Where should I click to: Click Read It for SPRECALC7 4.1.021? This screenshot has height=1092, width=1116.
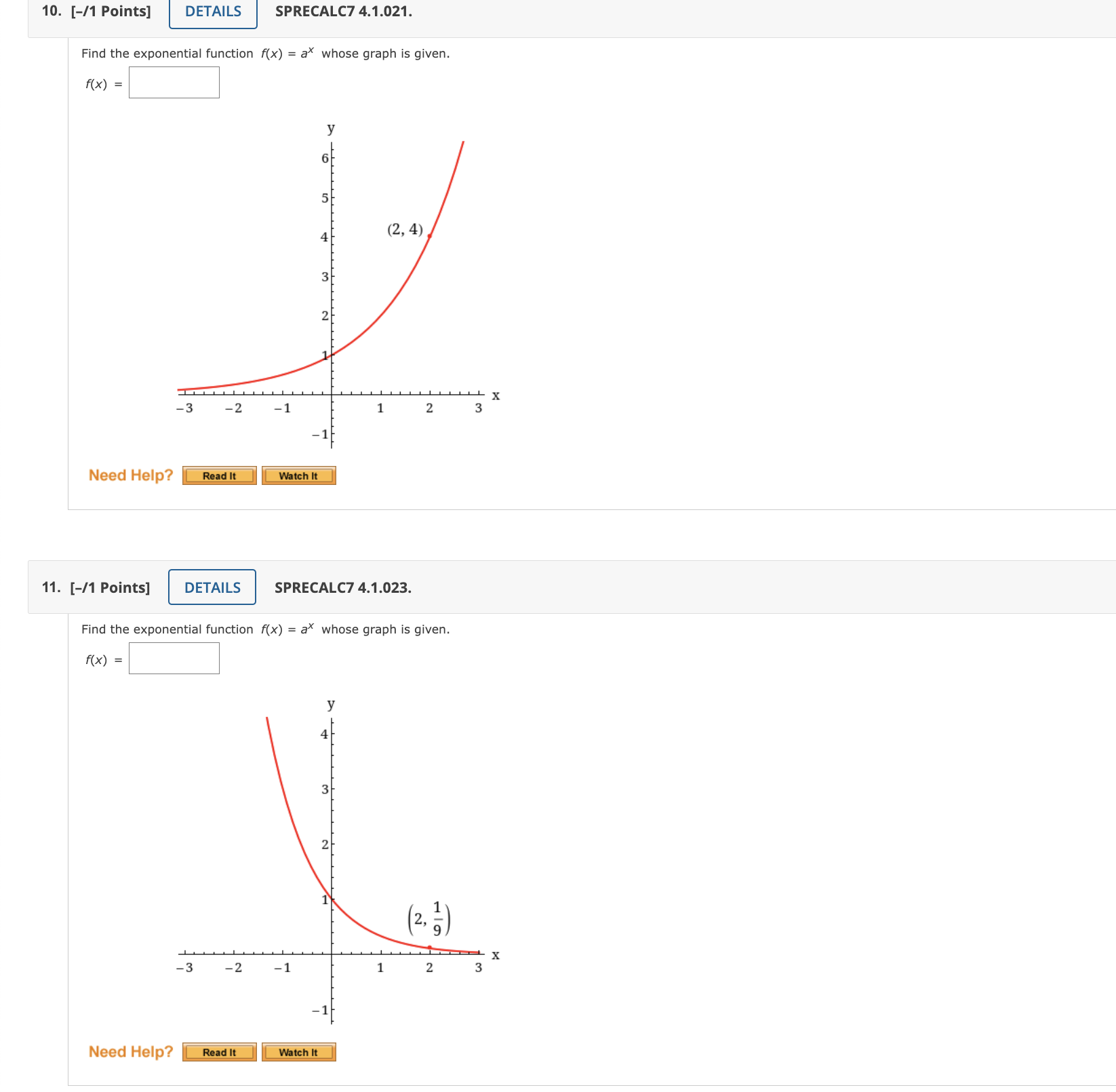(x=218, y=475)
